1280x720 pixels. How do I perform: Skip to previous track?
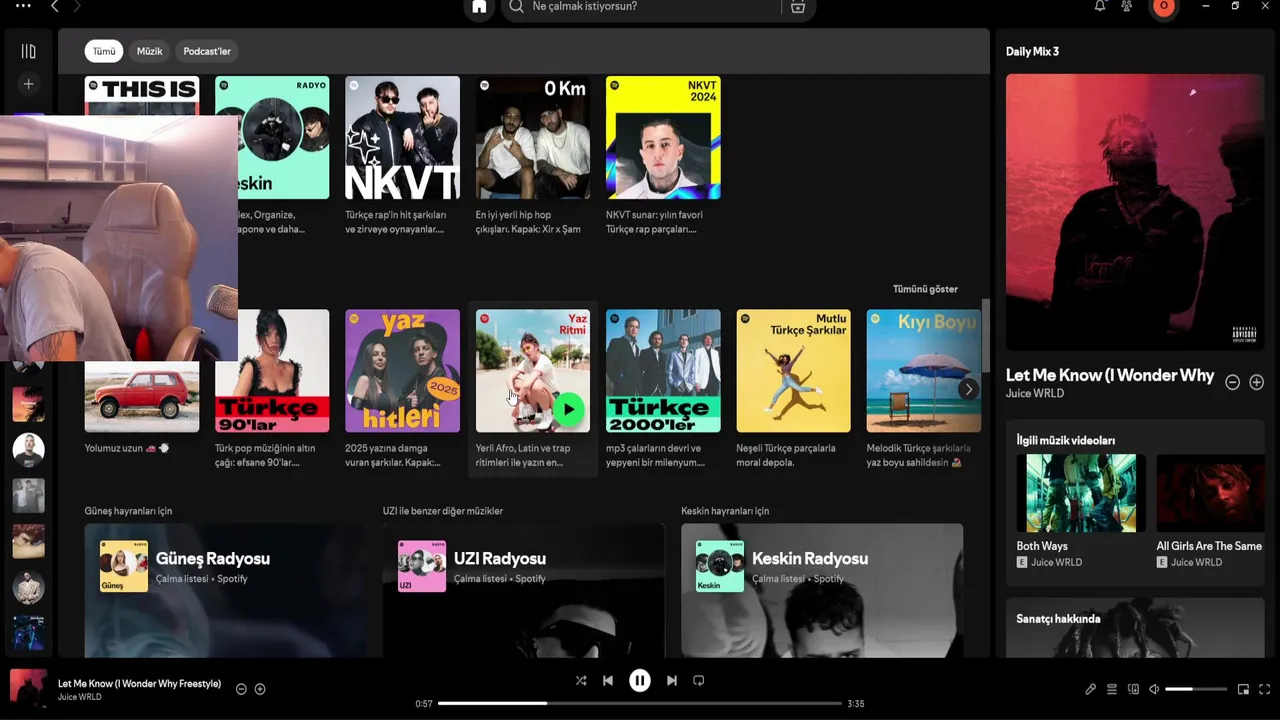pos(608,681)
